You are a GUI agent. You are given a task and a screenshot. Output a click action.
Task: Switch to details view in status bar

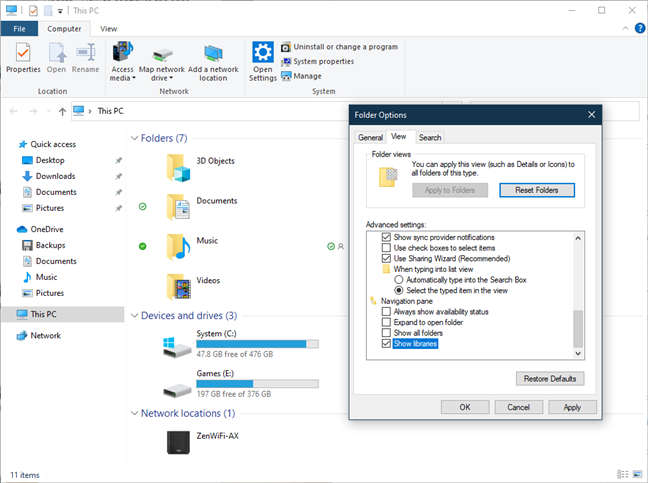pos(622,474)
